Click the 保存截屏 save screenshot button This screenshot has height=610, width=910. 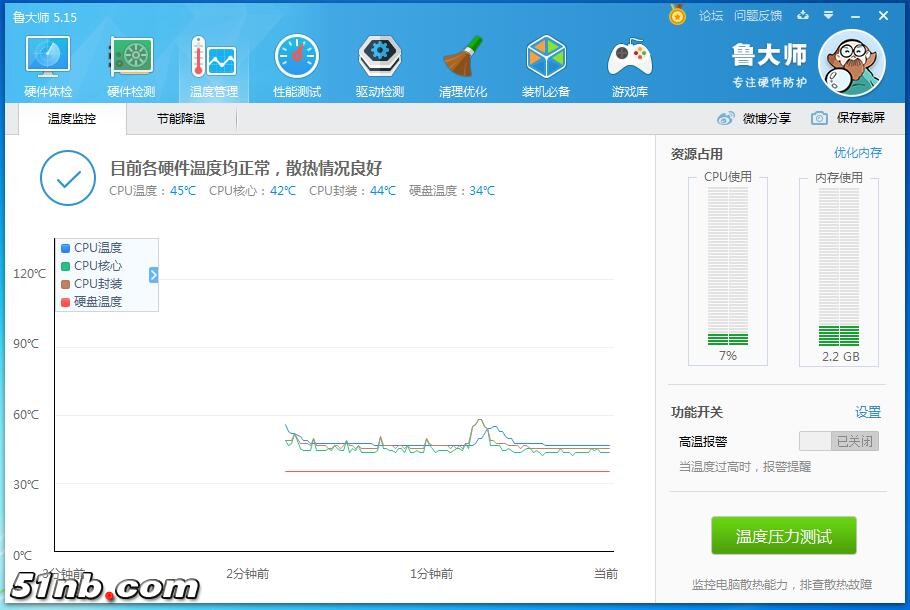[x=848, y=118]
